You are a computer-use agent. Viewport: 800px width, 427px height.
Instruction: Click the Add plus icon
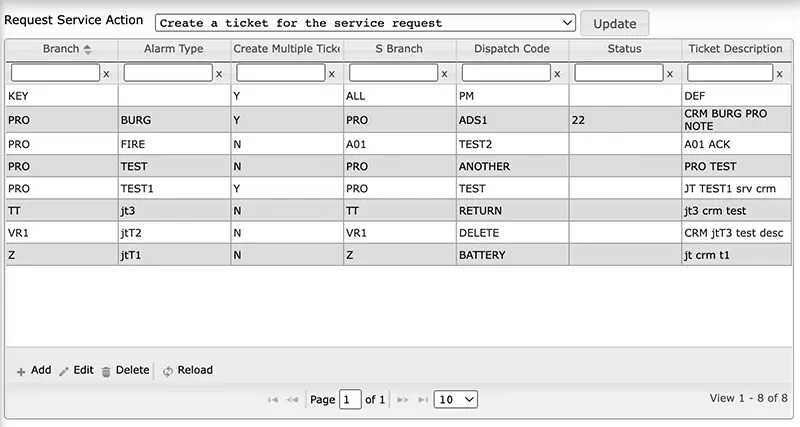(x=21, y=372)
